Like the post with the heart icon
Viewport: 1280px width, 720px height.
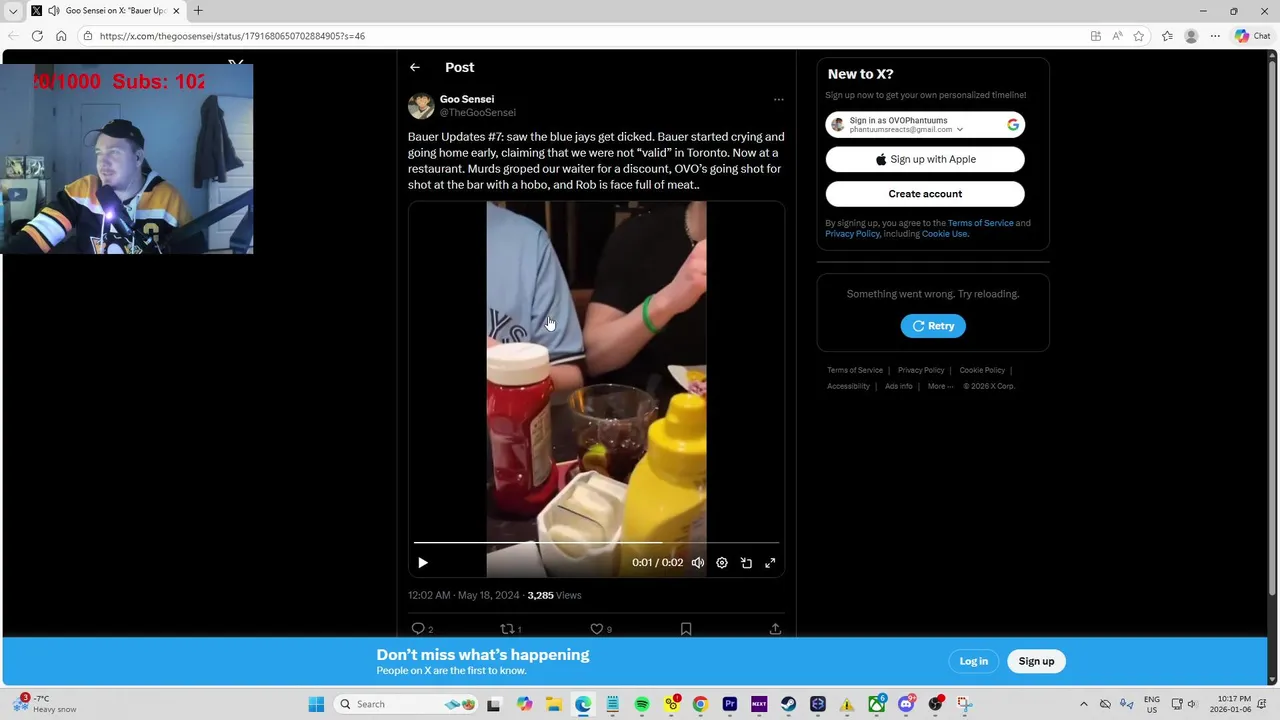pos(596,628)
